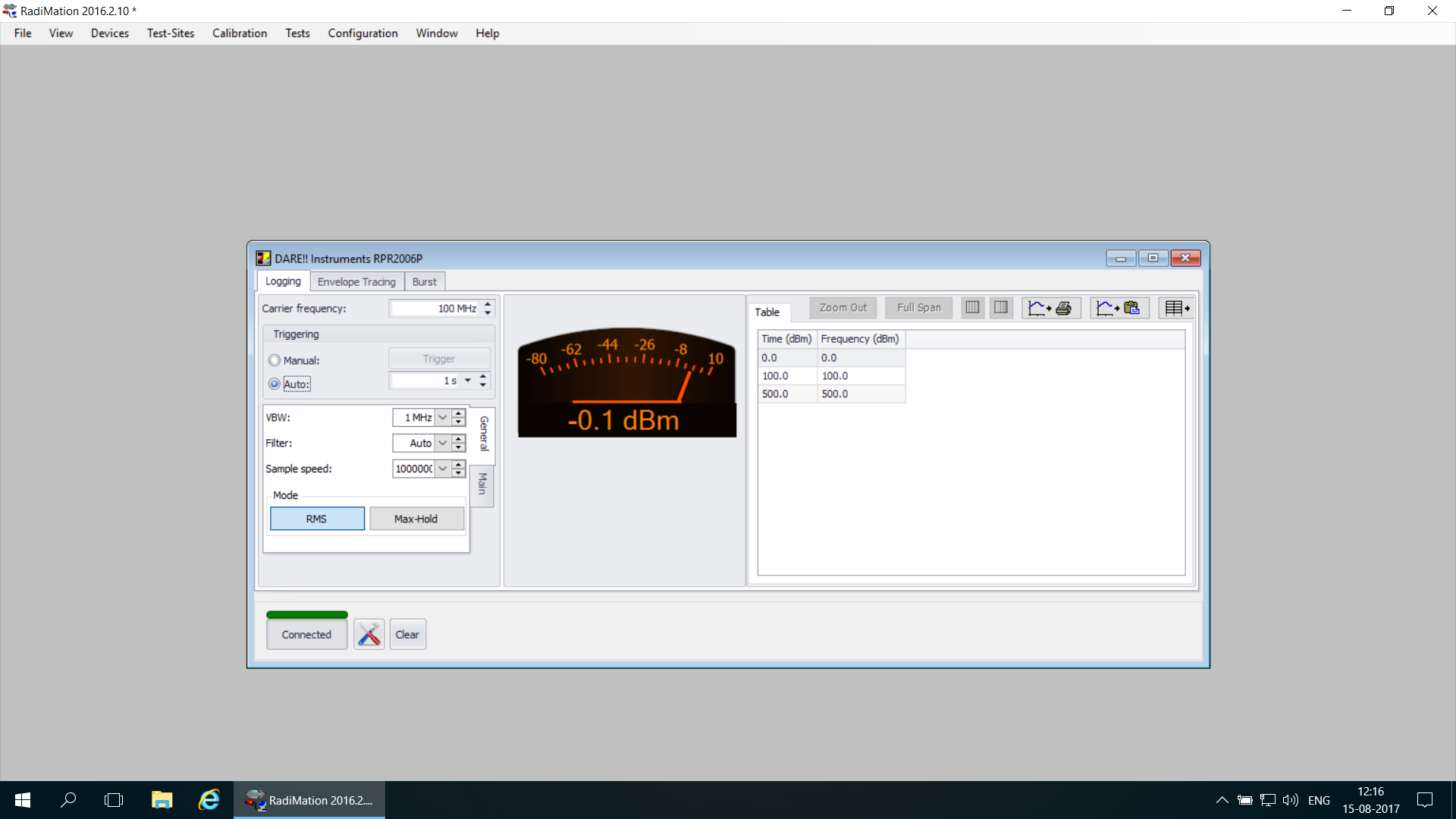Image resolution: width=1456 pixels, height=819 pixels.
Task: Click the copy graph to clipboard icon
Action: (x=1119, y=308)
